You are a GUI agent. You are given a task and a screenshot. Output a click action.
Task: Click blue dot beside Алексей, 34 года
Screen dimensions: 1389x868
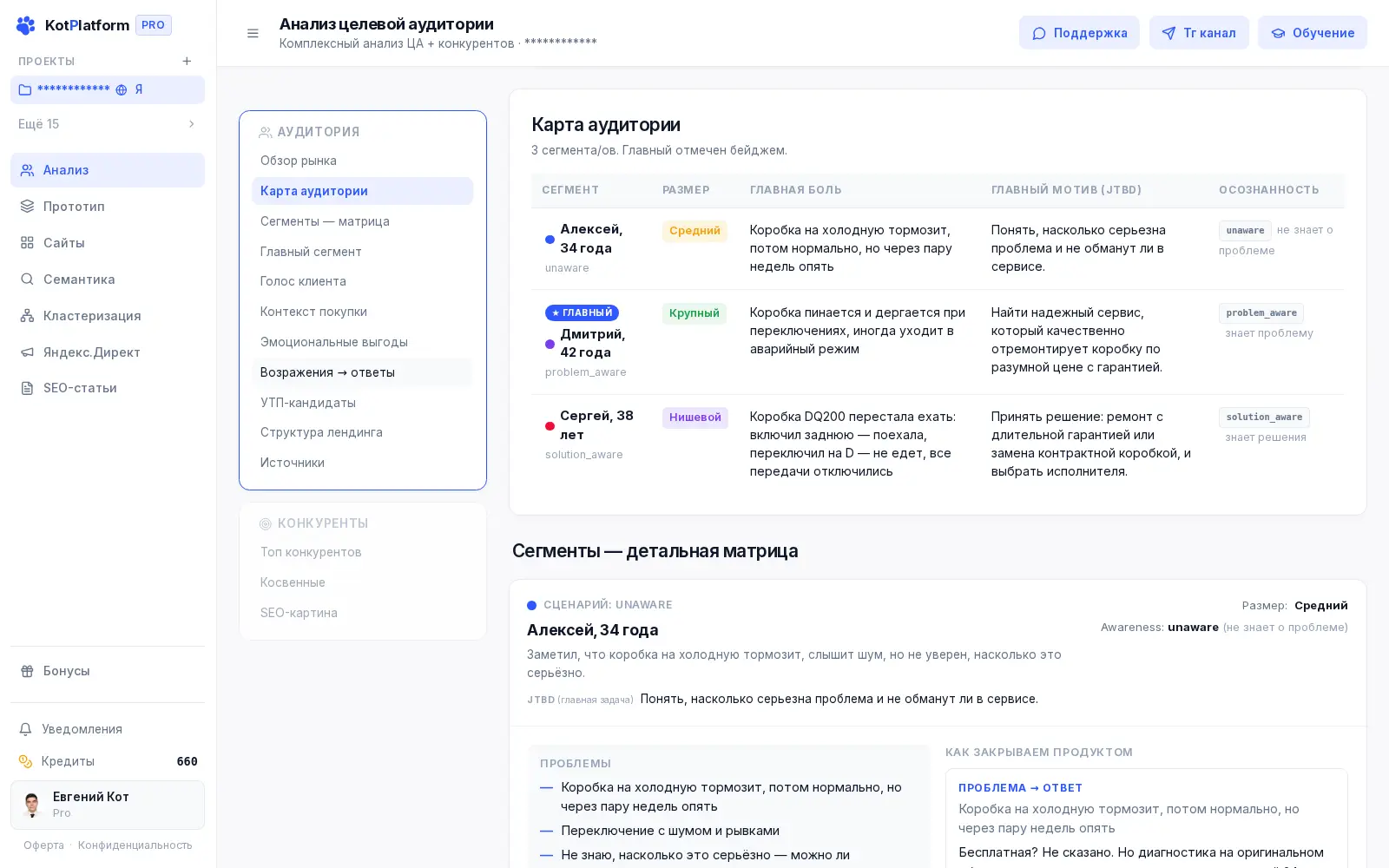tap(550, 240)
